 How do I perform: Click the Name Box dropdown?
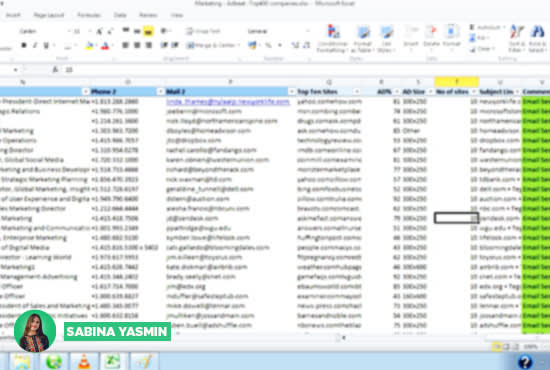[x=15, y=70]
